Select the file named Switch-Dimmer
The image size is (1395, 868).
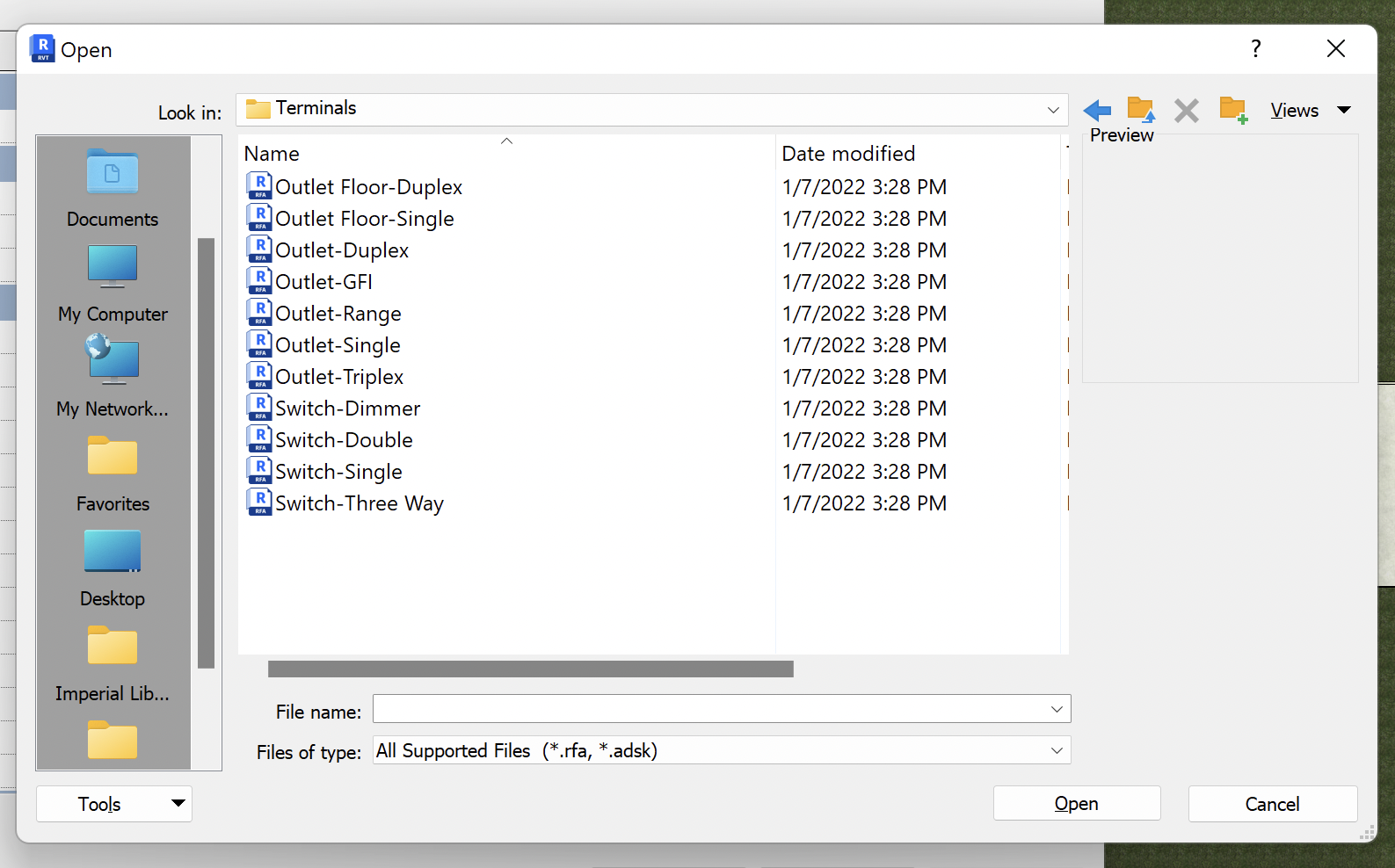click(348, 409)
